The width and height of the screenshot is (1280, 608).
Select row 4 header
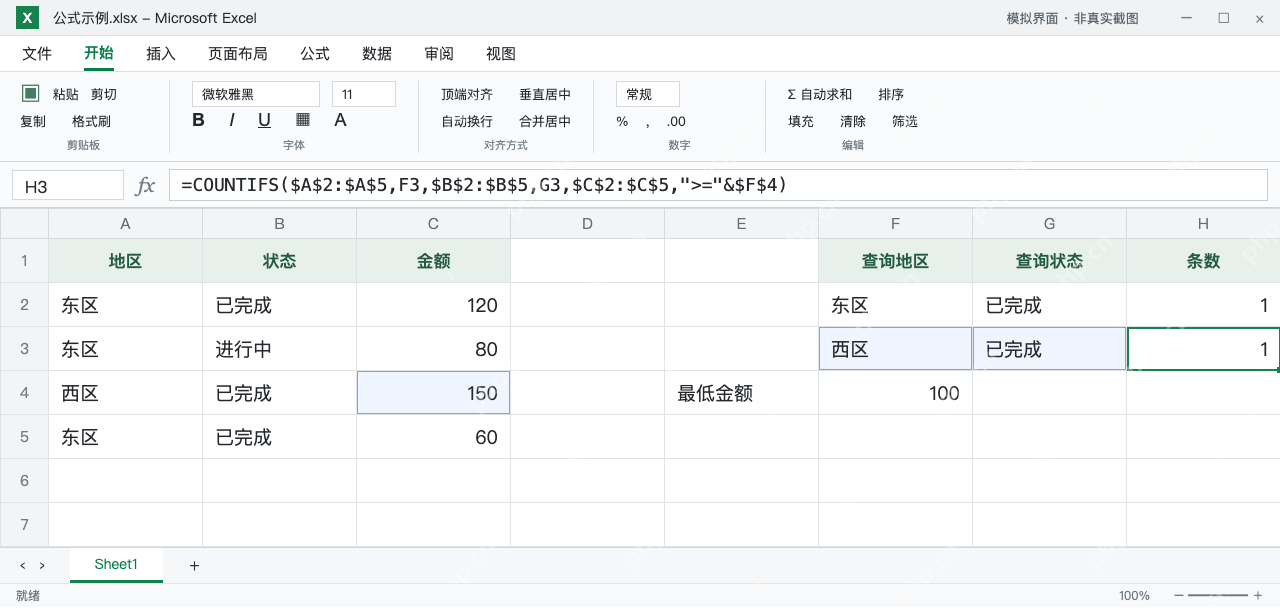tap(24, 393)
